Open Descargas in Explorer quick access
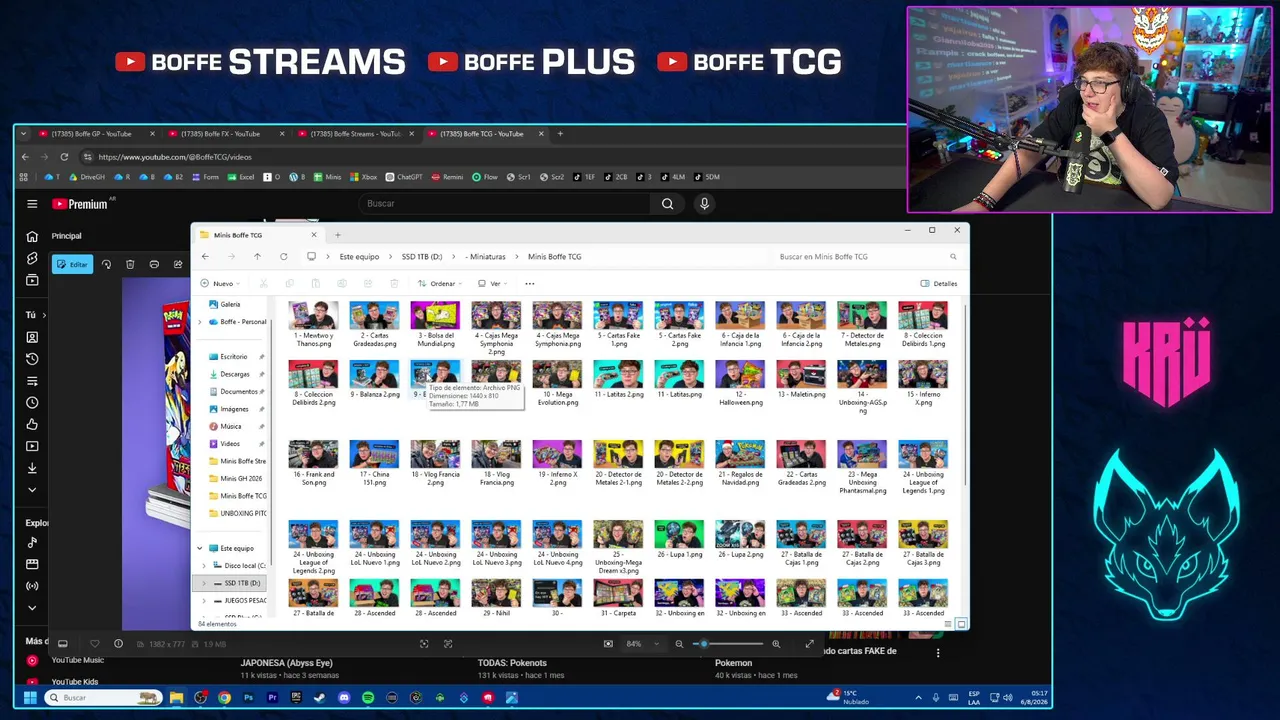Image resolution: width=1280 pixels, height=720 pixels. coord(235,374)
